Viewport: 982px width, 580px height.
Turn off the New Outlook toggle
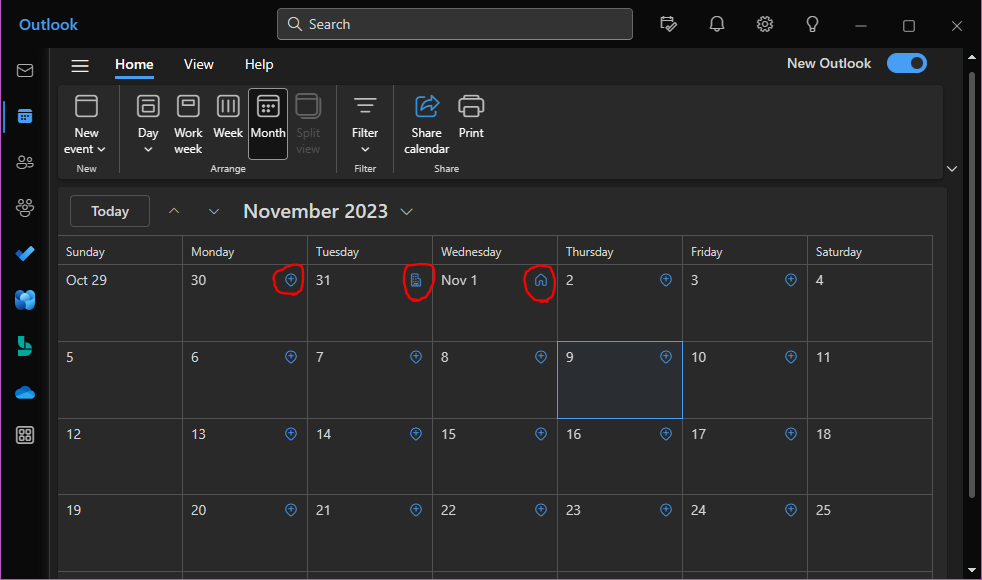(907, 63)
